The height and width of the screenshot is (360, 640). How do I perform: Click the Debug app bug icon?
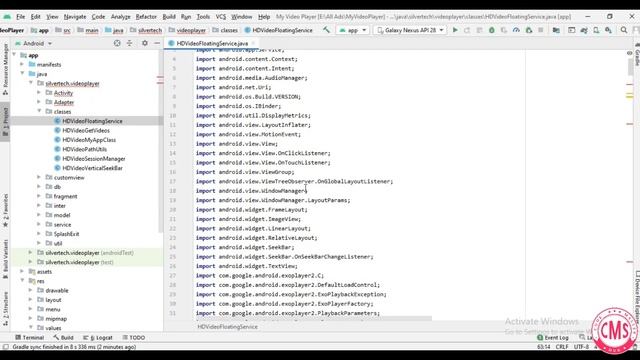tap(492, 30)
